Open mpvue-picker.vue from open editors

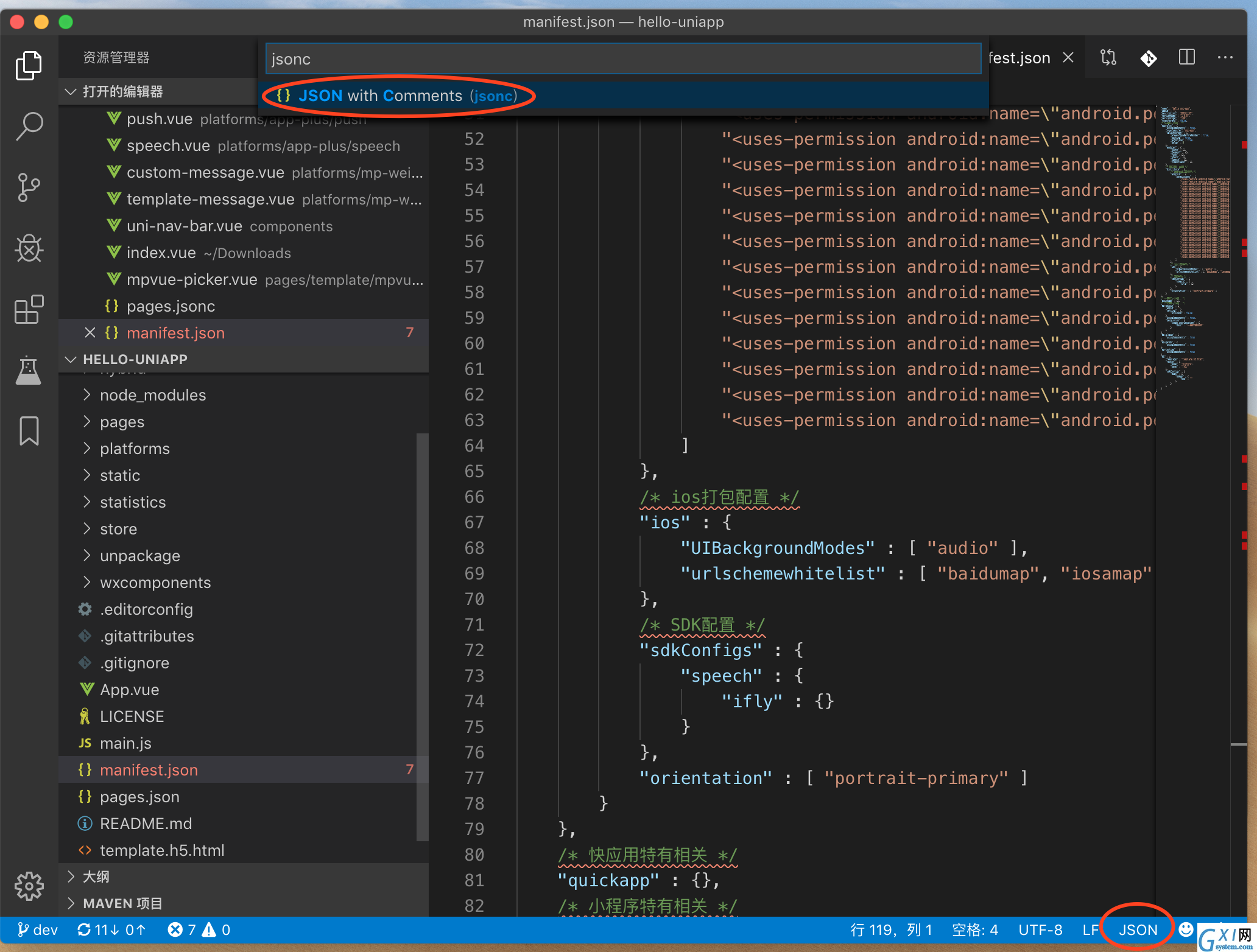click(244, 280)
